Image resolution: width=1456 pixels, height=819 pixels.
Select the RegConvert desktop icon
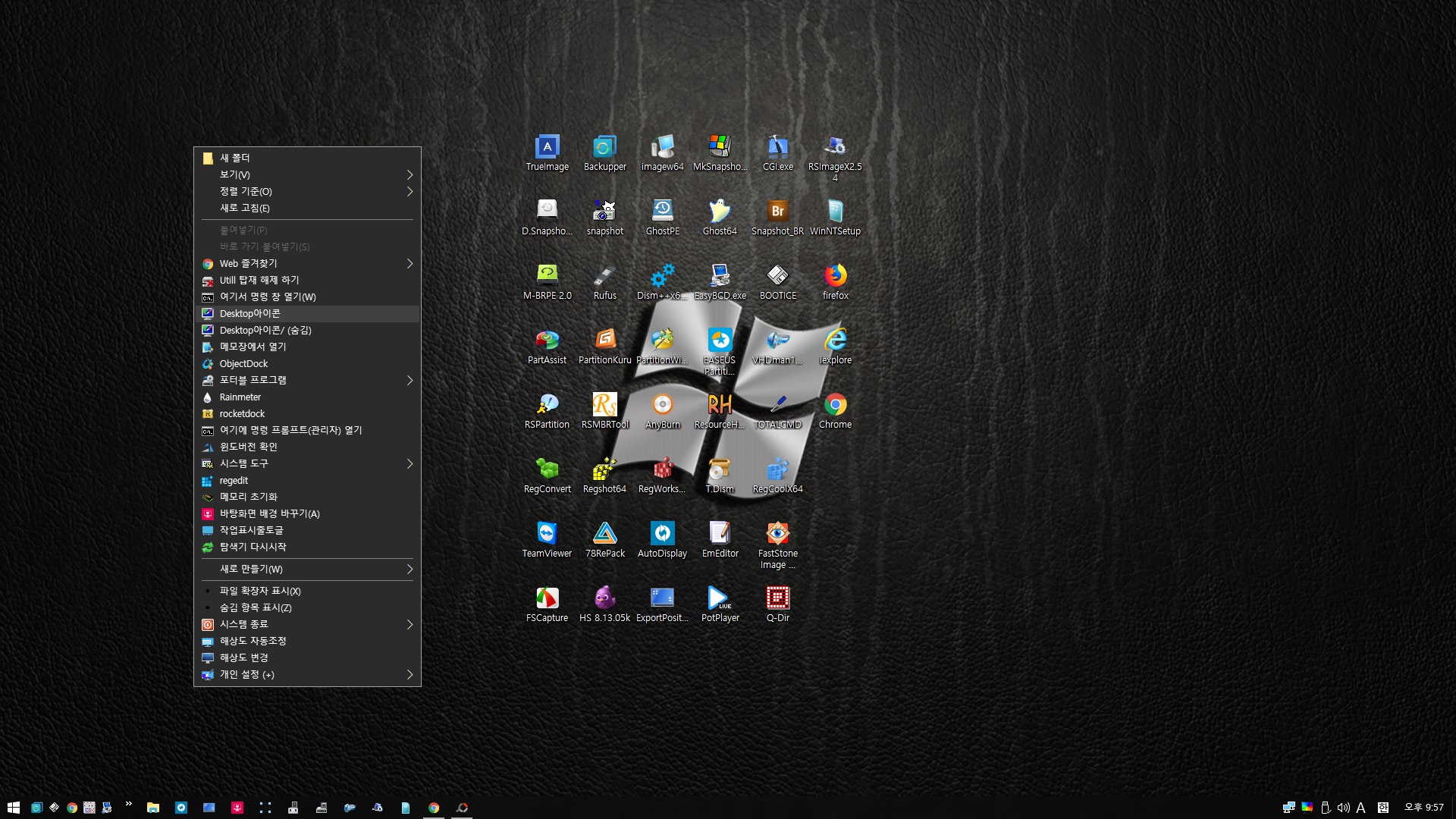547,475
